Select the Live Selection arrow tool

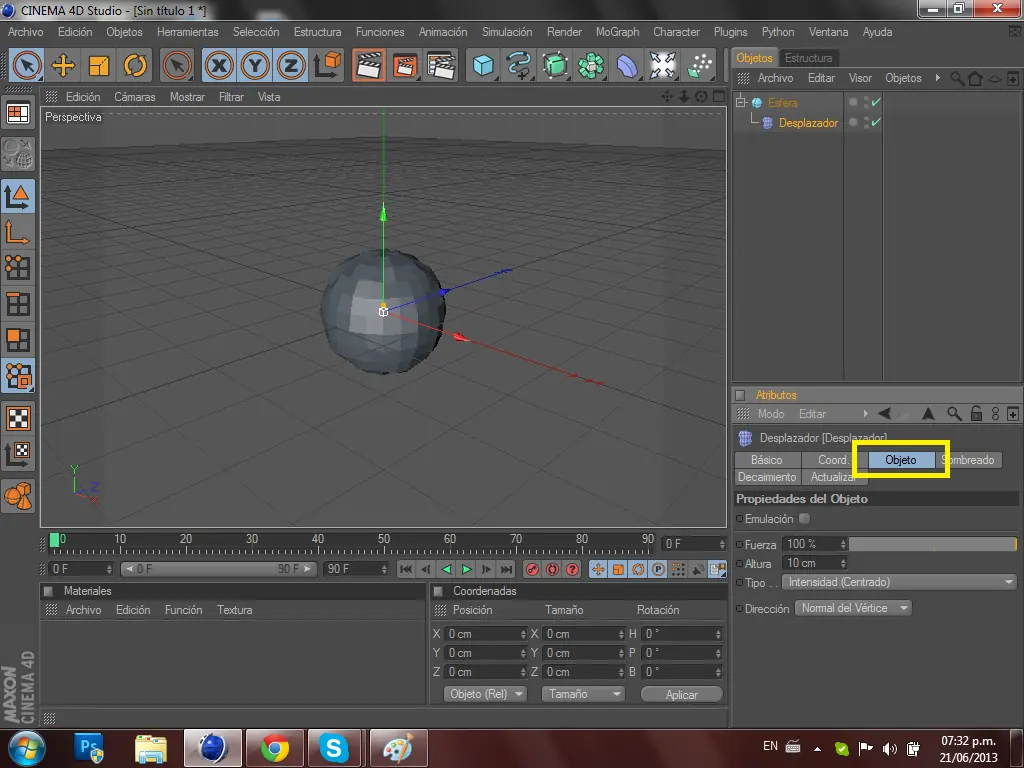pyautogui.click(x=27, y=65)
